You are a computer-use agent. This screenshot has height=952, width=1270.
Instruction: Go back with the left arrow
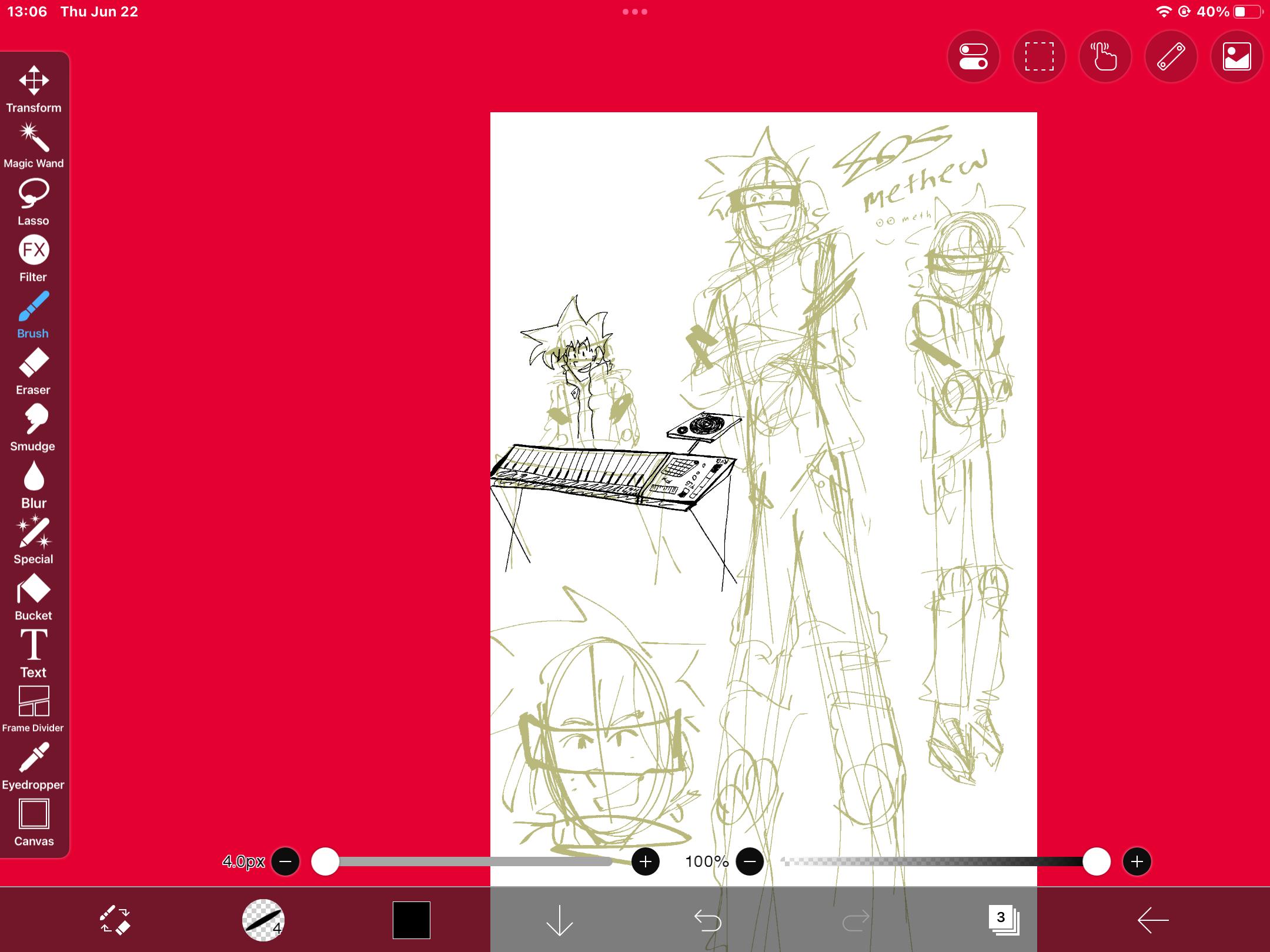click(1152, 920)
